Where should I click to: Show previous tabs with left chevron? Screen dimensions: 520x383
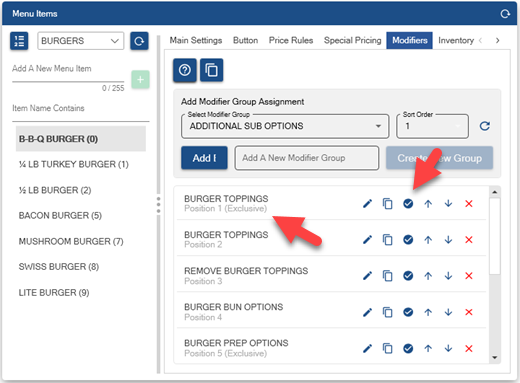click(x=480, y=40)
